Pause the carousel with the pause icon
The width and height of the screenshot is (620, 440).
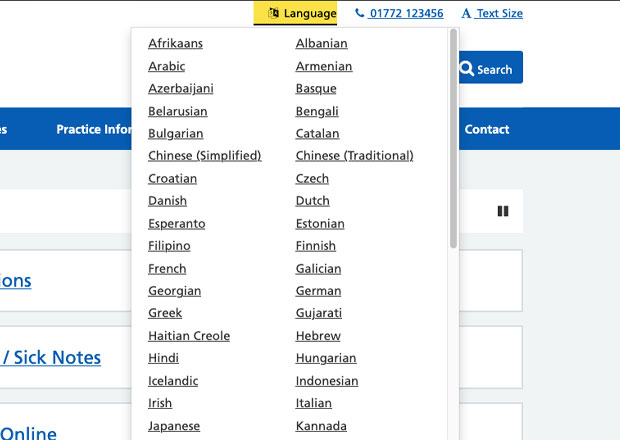tap(503, 211)
